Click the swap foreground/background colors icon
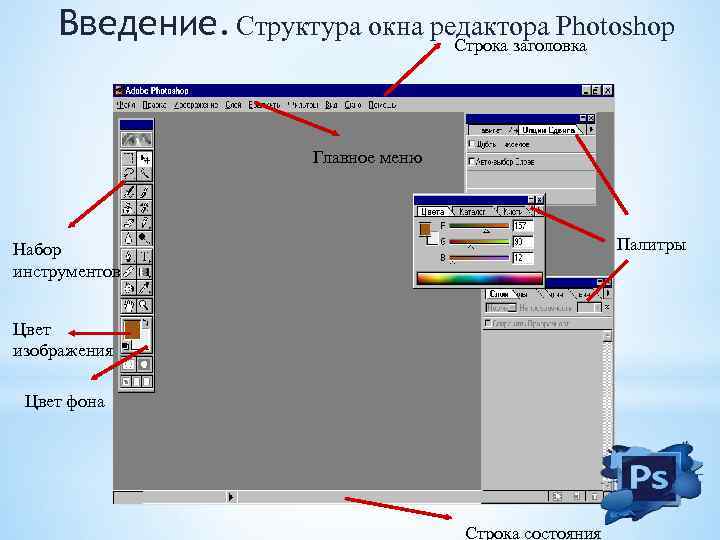Screen dimensions: 720x540 (x=146, y=323)
